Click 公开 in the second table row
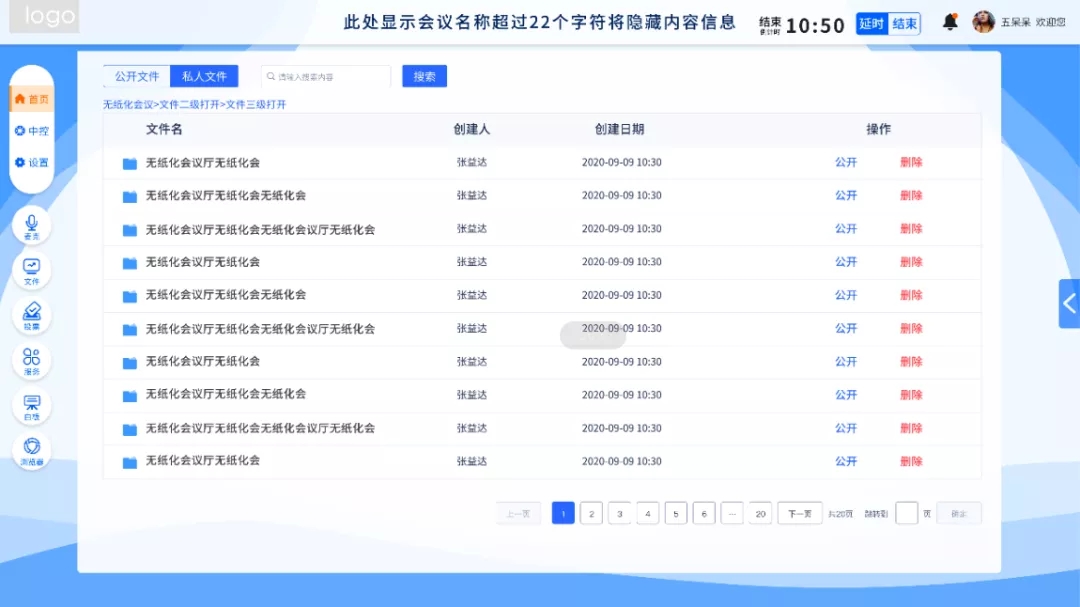The height and width of the screenshot is (607, 1080). (846, 196)
